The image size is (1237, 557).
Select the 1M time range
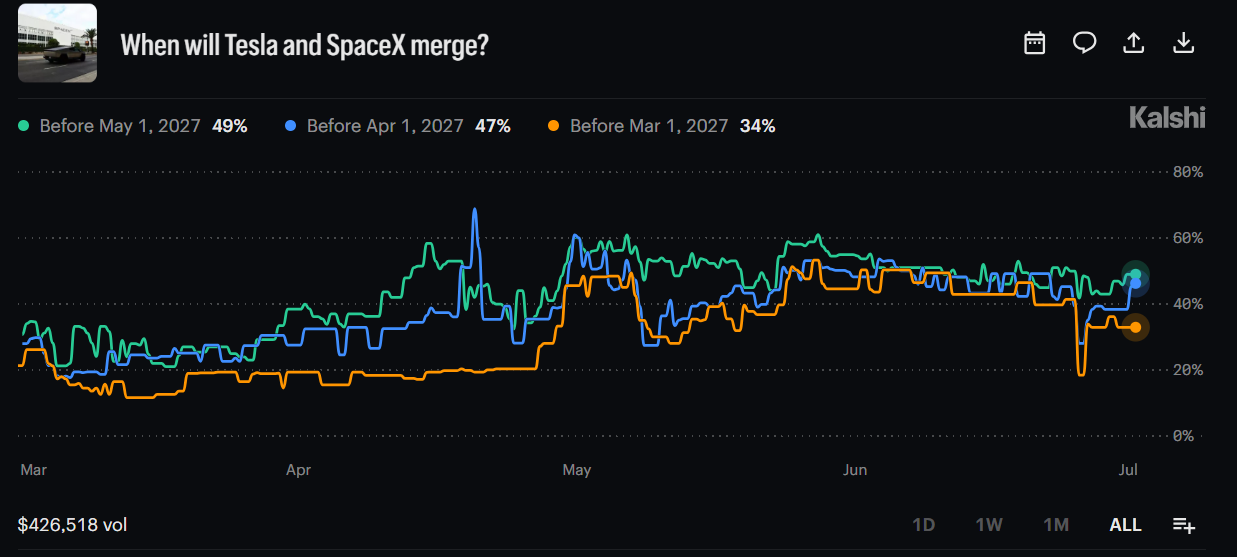tap(1056, 525)
